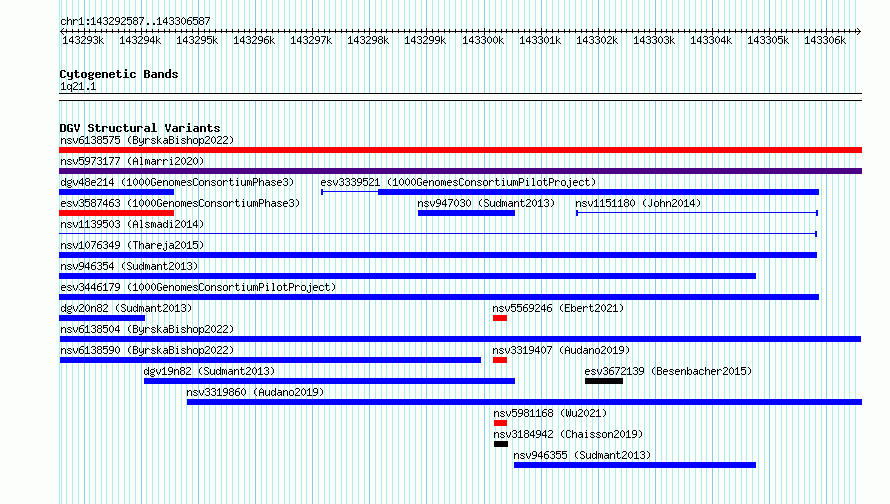Click the nsv947030 (Sudmant2013) label
Viewport: 890px width, 504px height.
(x=486, y=203)
